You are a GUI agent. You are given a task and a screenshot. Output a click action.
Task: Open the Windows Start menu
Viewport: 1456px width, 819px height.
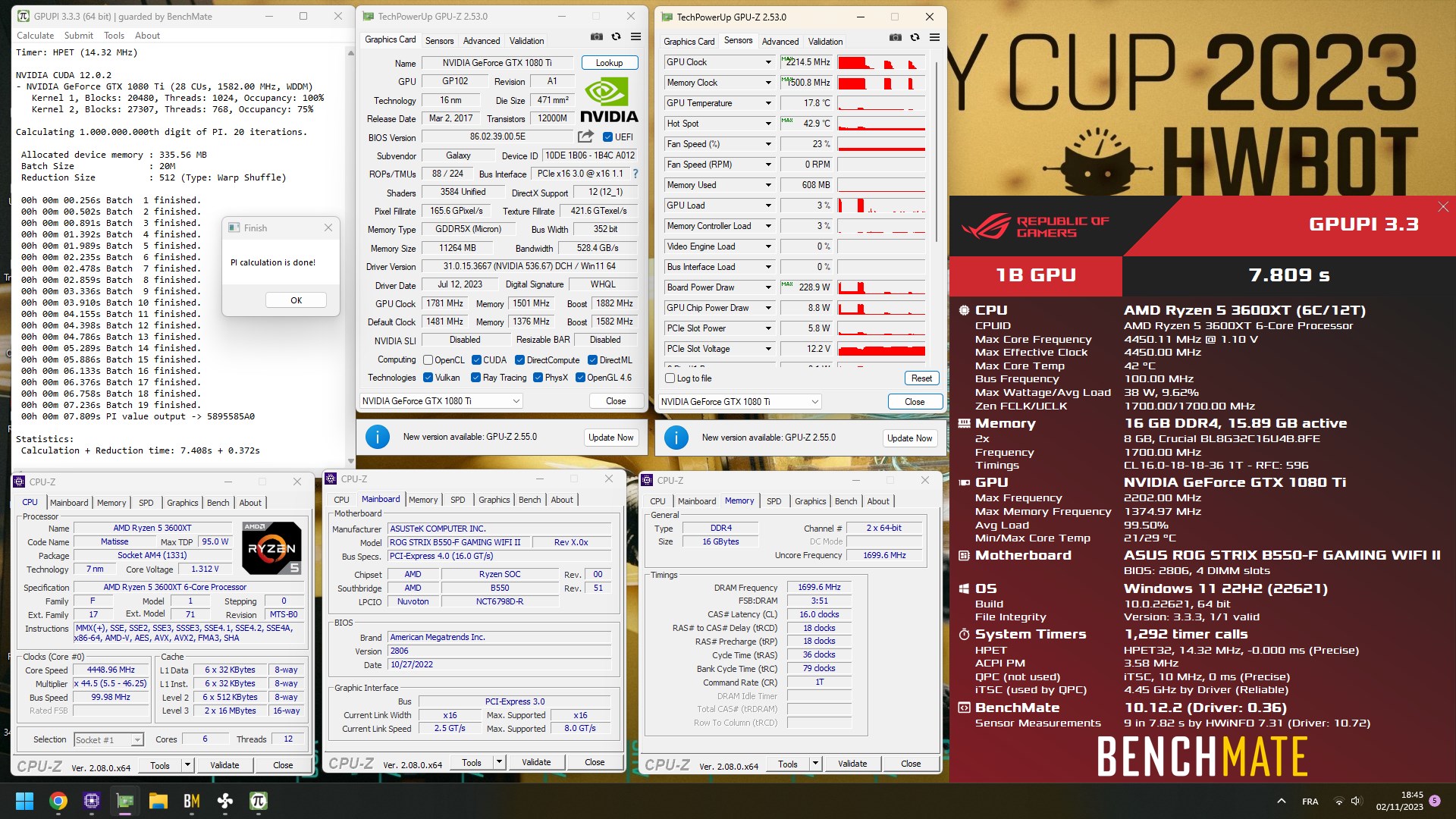point(24,801)
